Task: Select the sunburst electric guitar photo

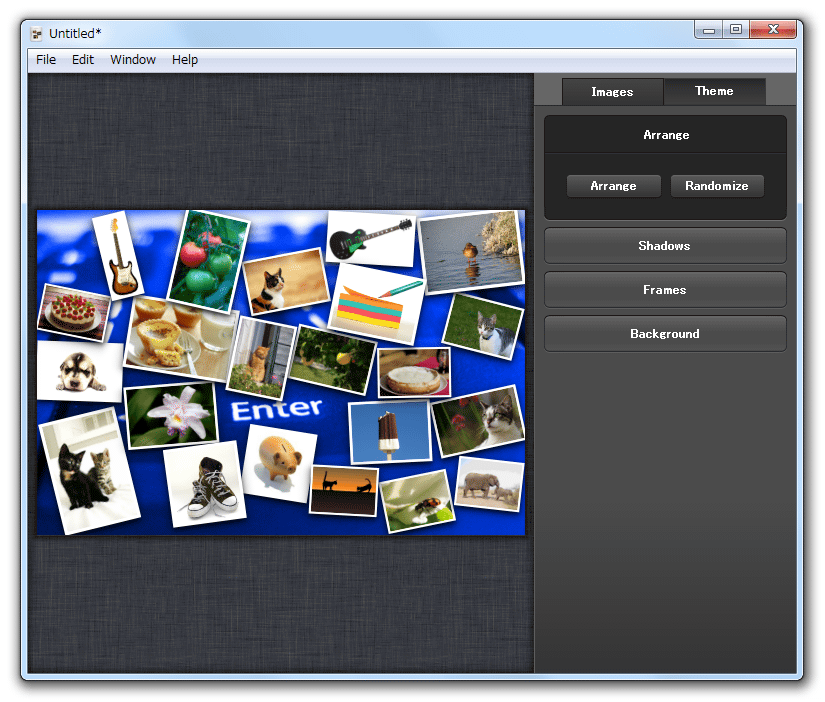Action: (x=118, y=255)
